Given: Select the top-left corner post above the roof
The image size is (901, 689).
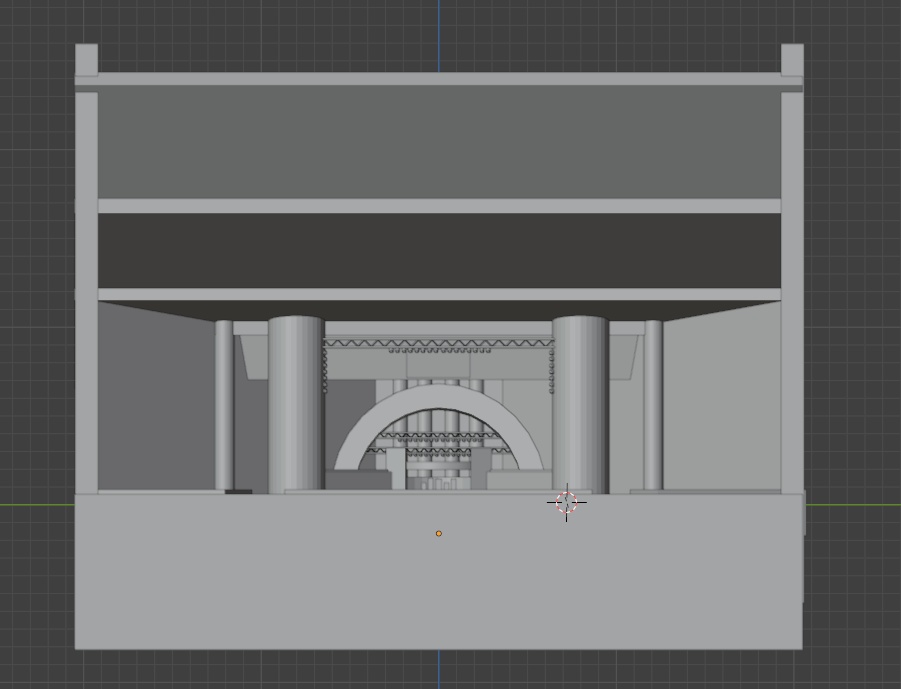Looking at the screenshot, I should (x=86, y=58).
